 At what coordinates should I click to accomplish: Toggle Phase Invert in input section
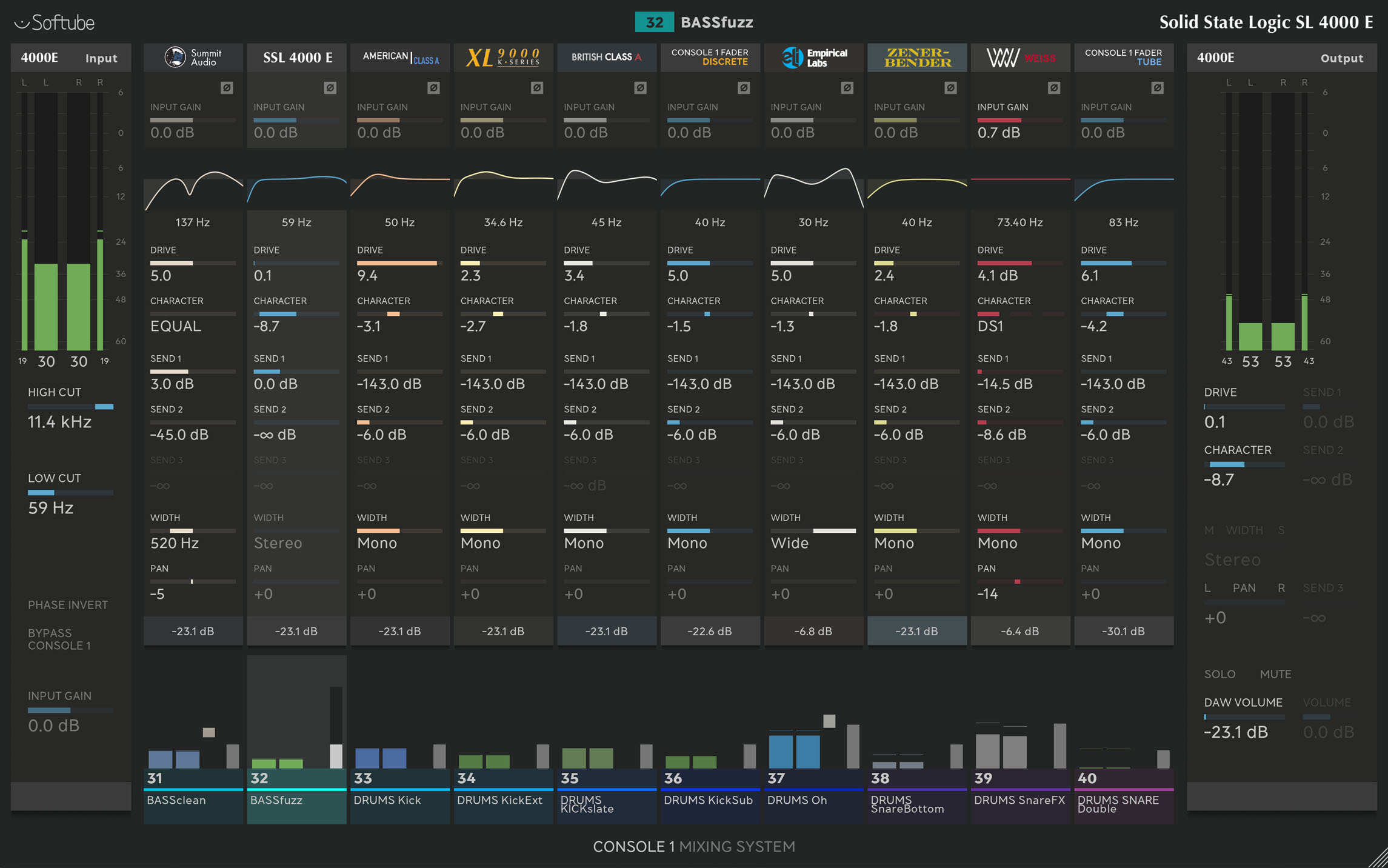68,605
